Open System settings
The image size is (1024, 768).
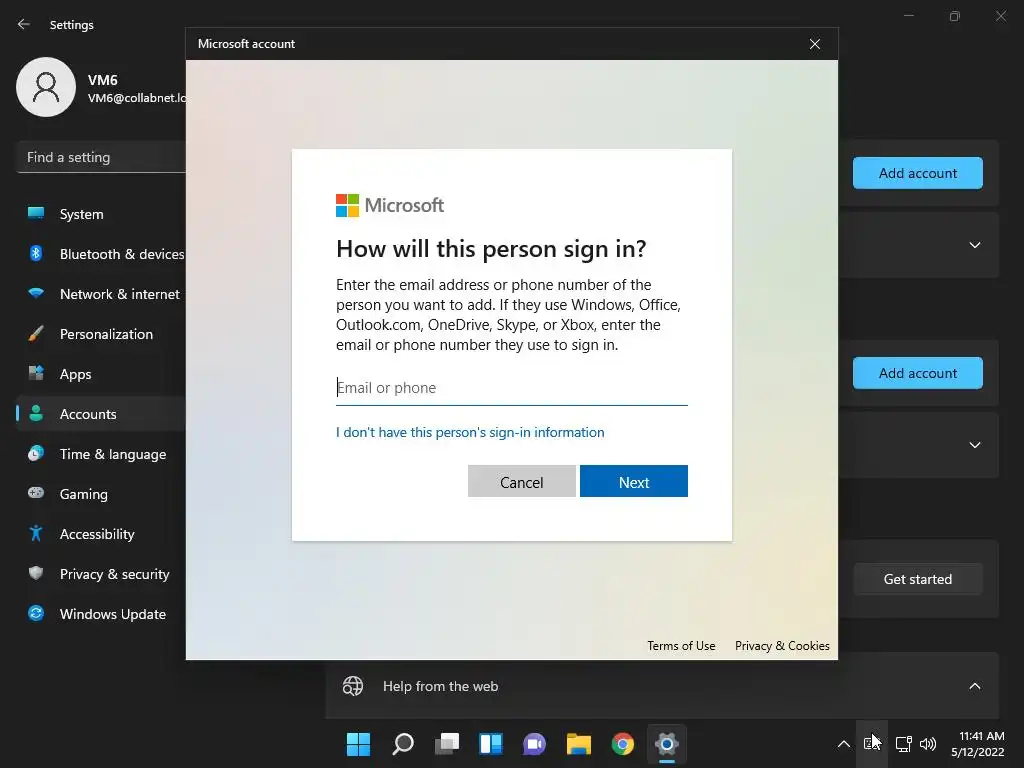[101, 214]
